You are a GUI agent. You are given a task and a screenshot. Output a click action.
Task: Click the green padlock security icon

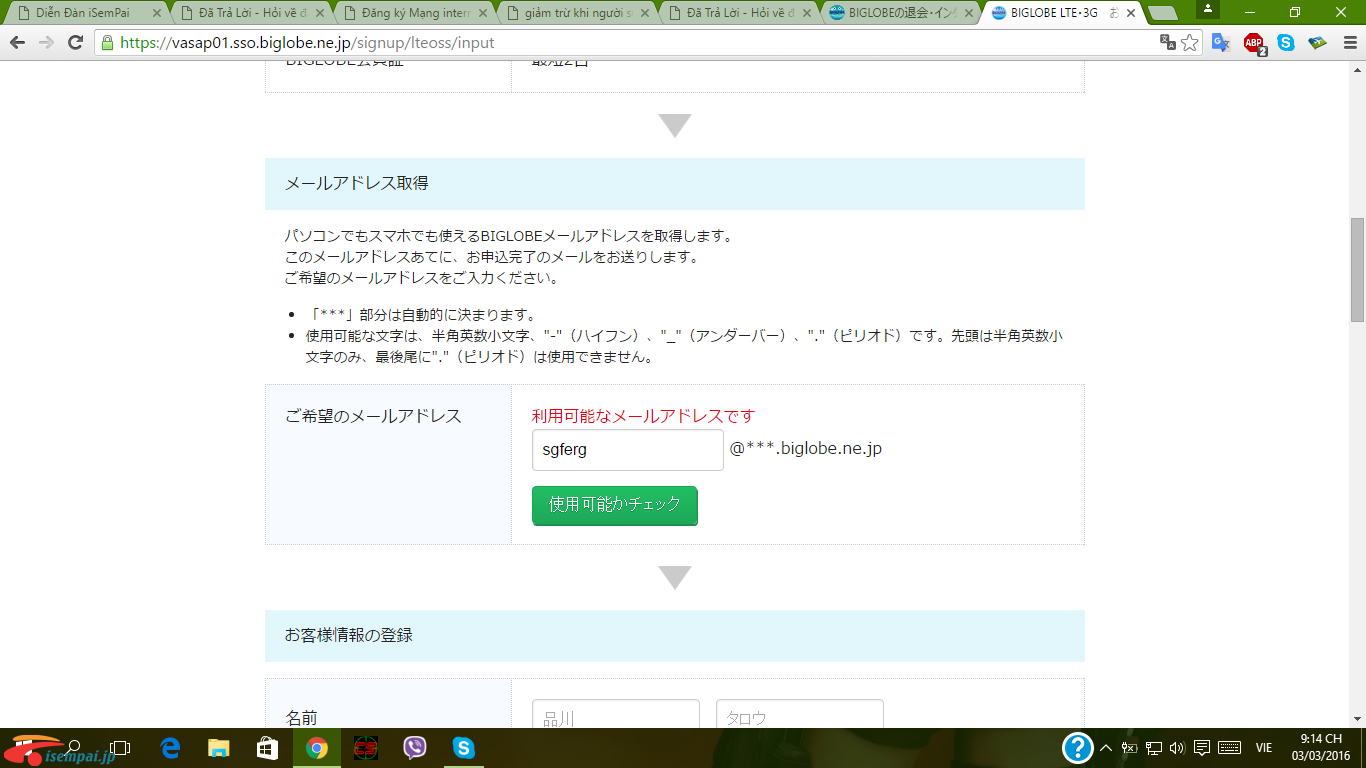108,43
